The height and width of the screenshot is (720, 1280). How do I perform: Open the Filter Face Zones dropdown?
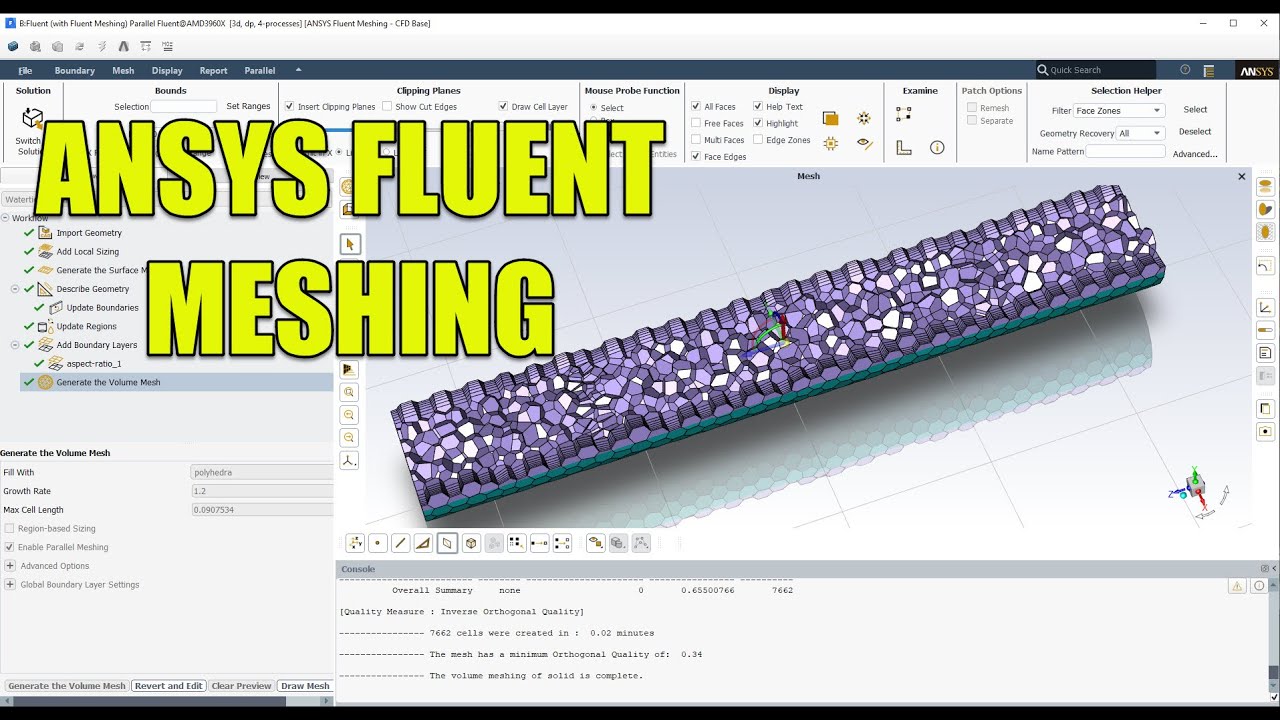1119,111
